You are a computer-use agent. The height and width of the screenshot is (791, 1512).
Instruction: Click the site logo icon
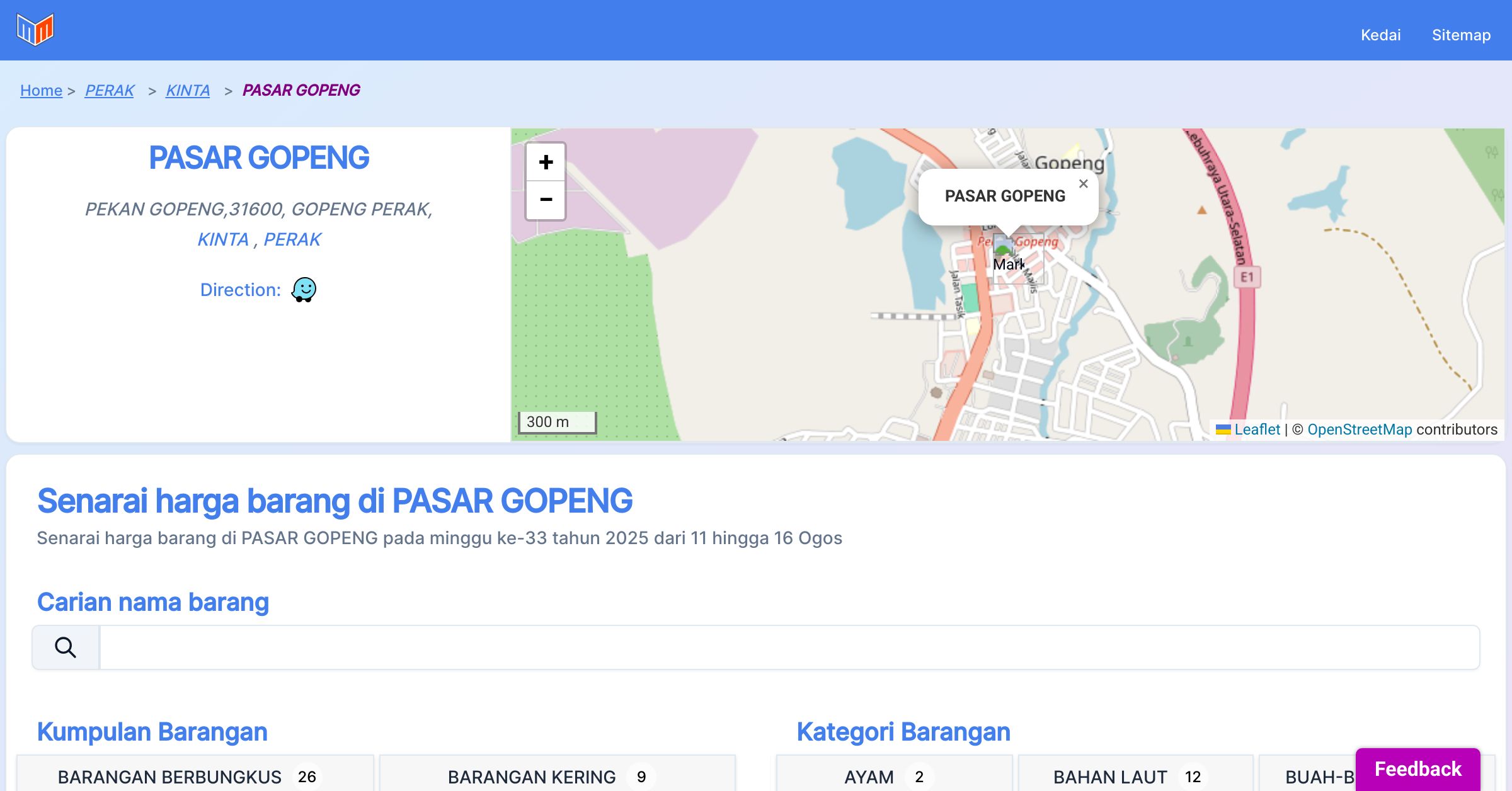click(35, 30)
